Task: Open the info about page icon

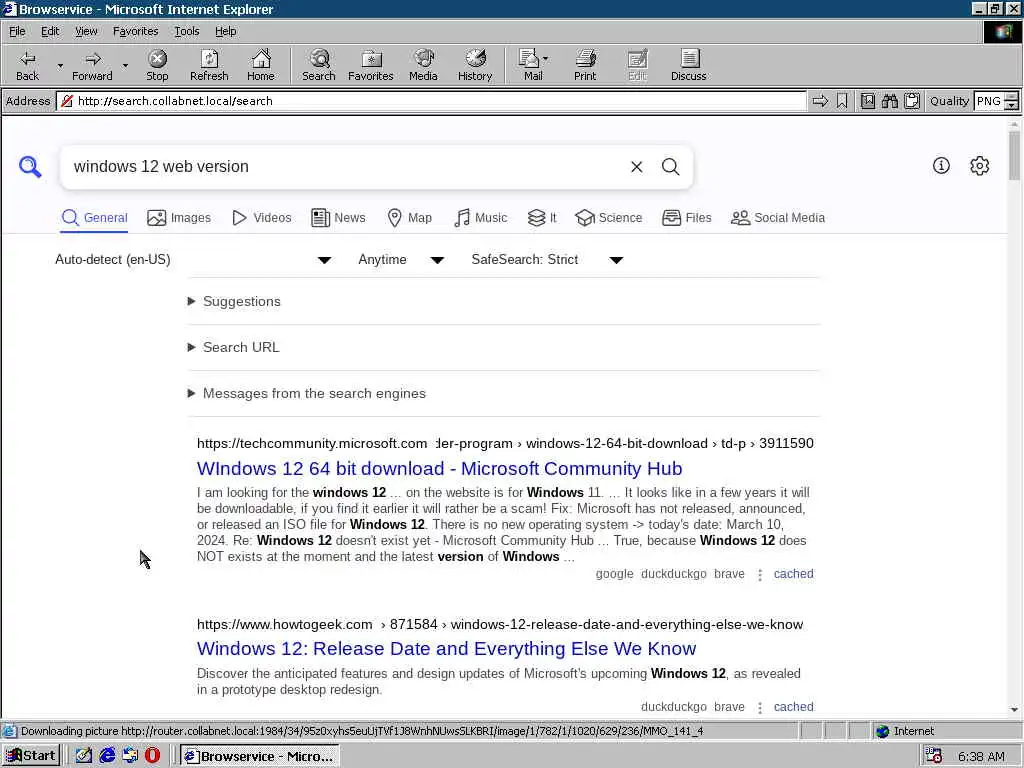Action: click(x=941, y=166)
